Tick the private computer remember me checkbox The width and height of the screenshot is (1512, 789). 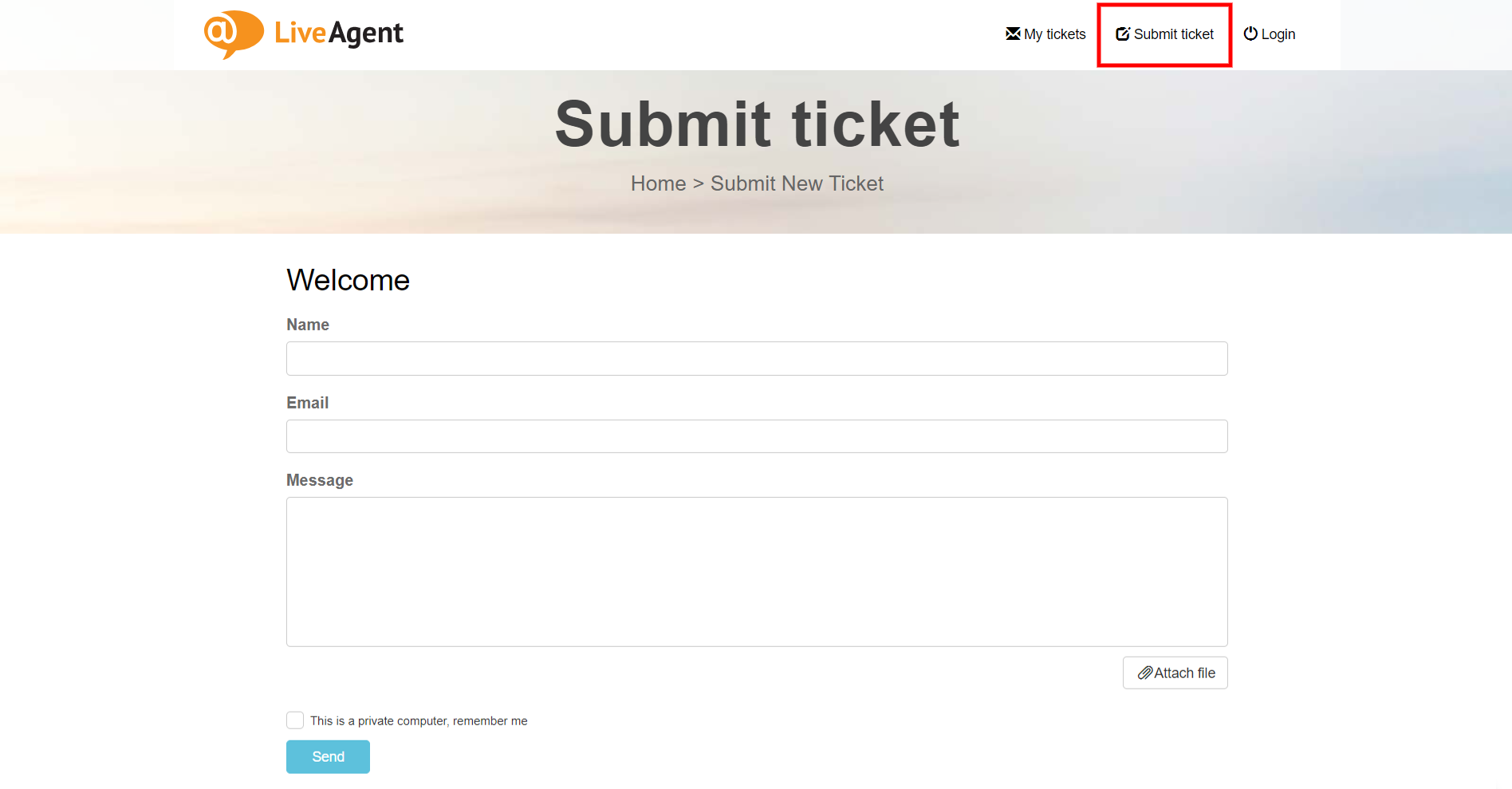coord(295,720)
